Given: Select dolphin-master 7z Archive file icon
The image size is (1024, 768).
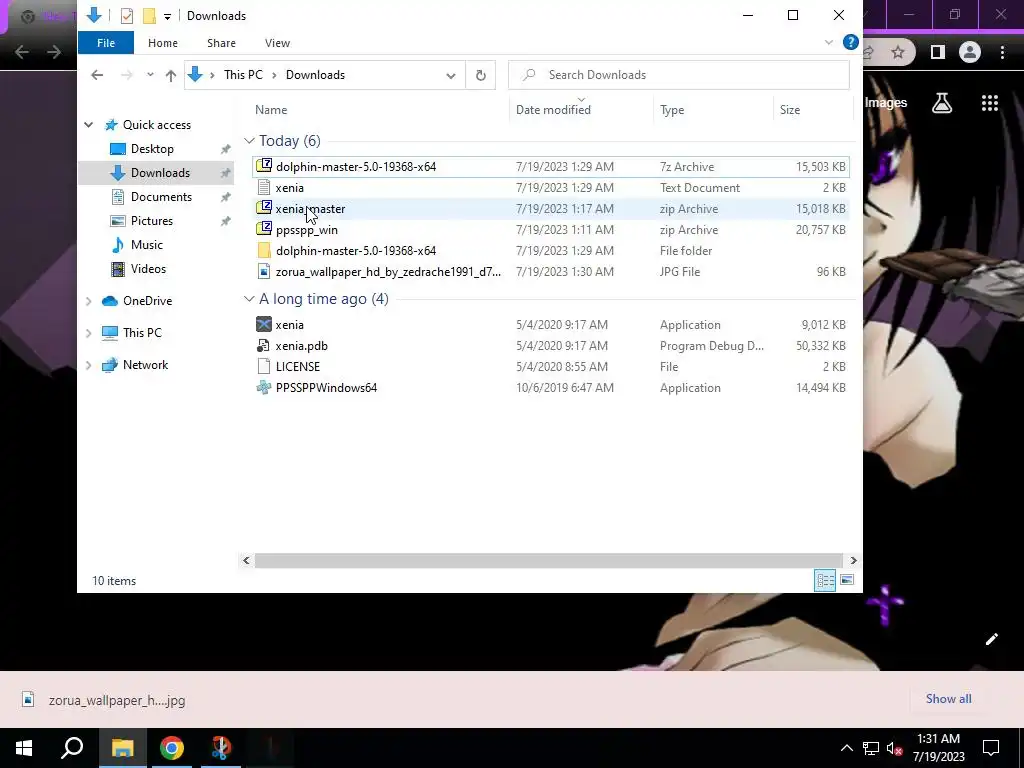Looking at the screenshot, I should pos(264,166).
